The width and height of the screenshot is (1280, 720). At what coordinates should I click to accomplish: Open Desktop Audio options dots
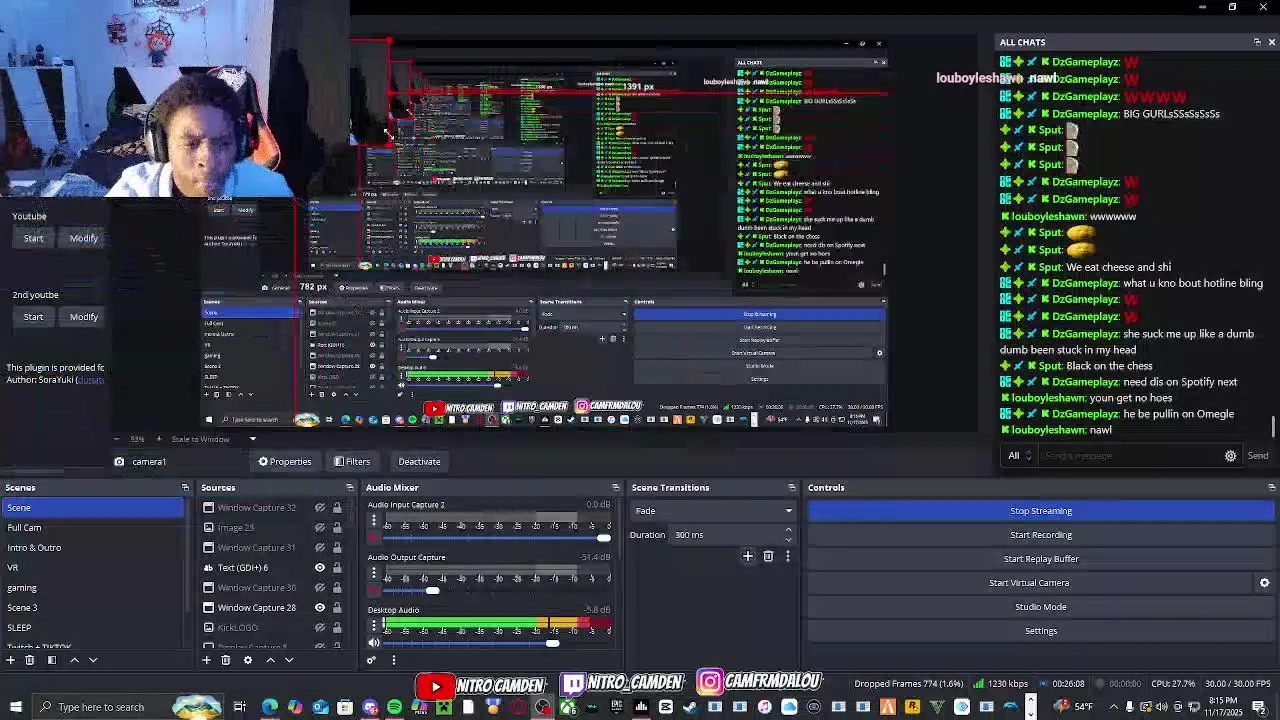click(x=374, y=626)
